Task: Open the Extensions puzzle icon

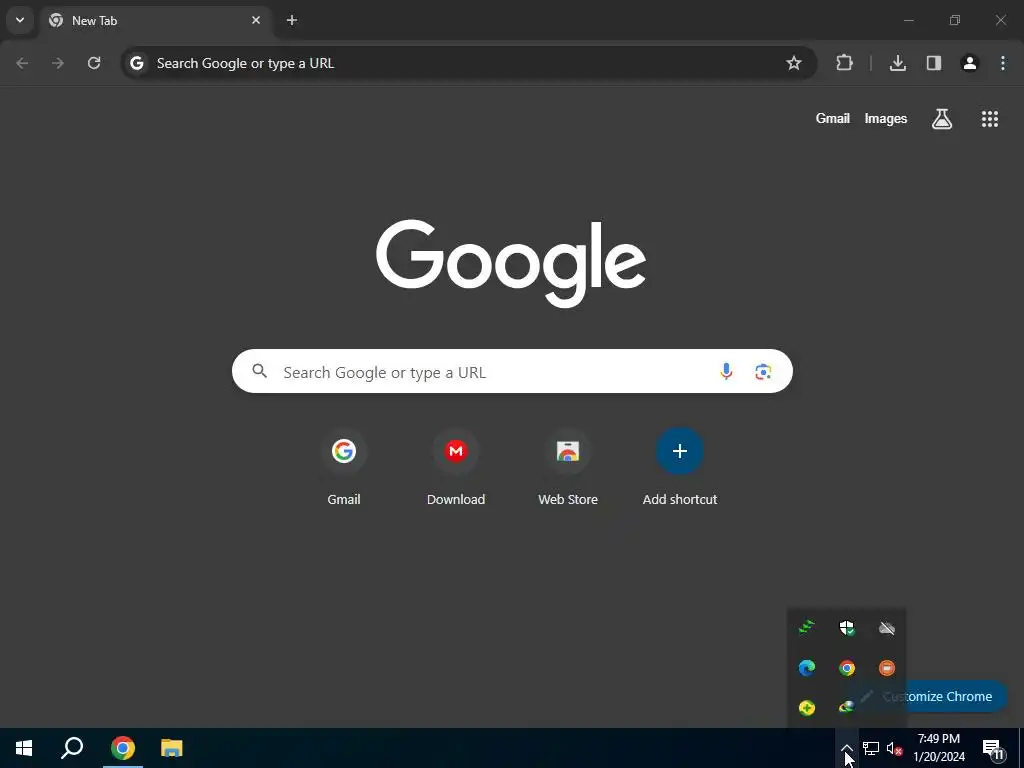Action: point(844,63)
